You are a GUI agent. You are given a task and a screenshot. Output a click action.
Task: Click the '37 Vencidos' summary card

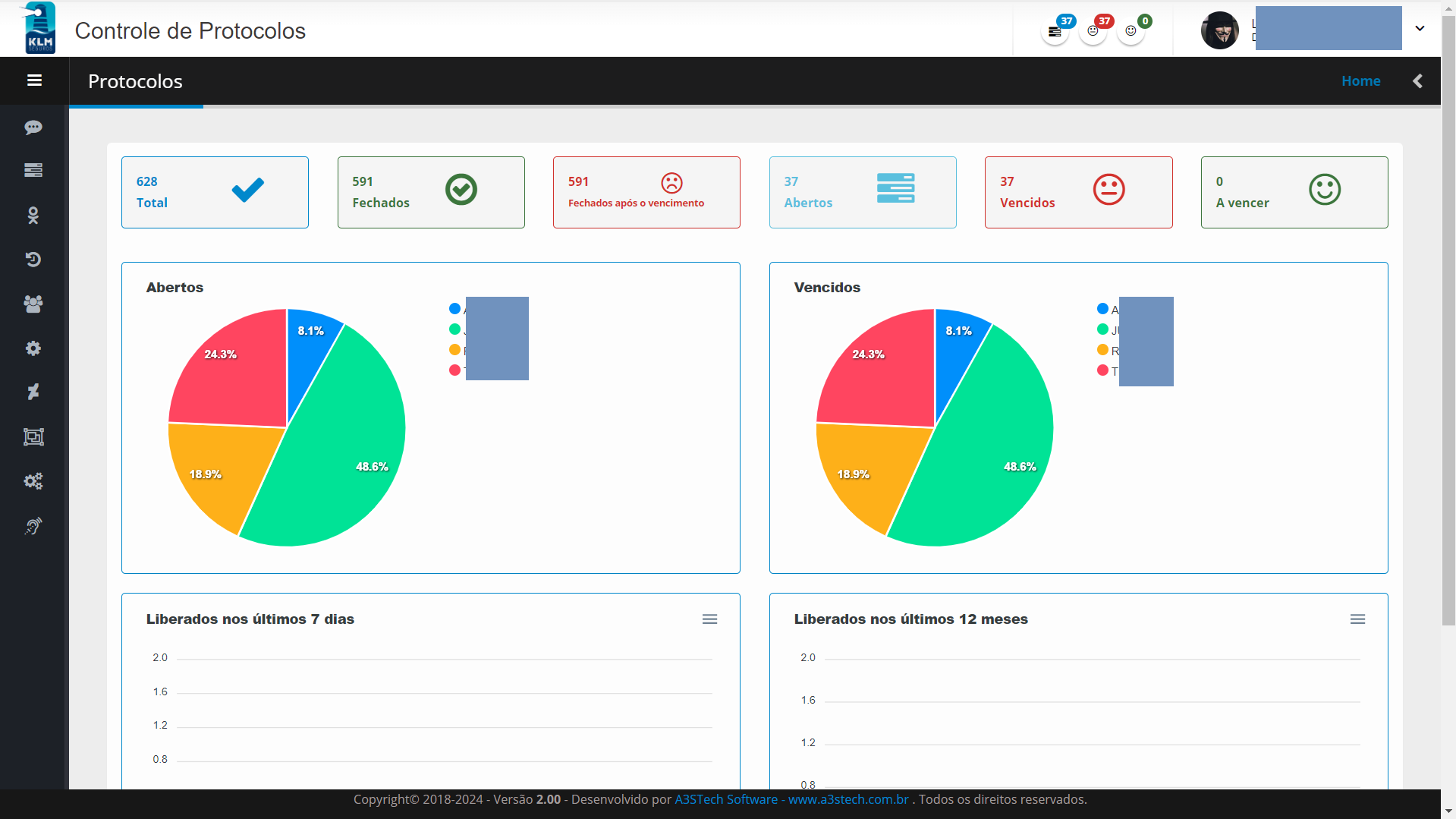coord(1078,192)
